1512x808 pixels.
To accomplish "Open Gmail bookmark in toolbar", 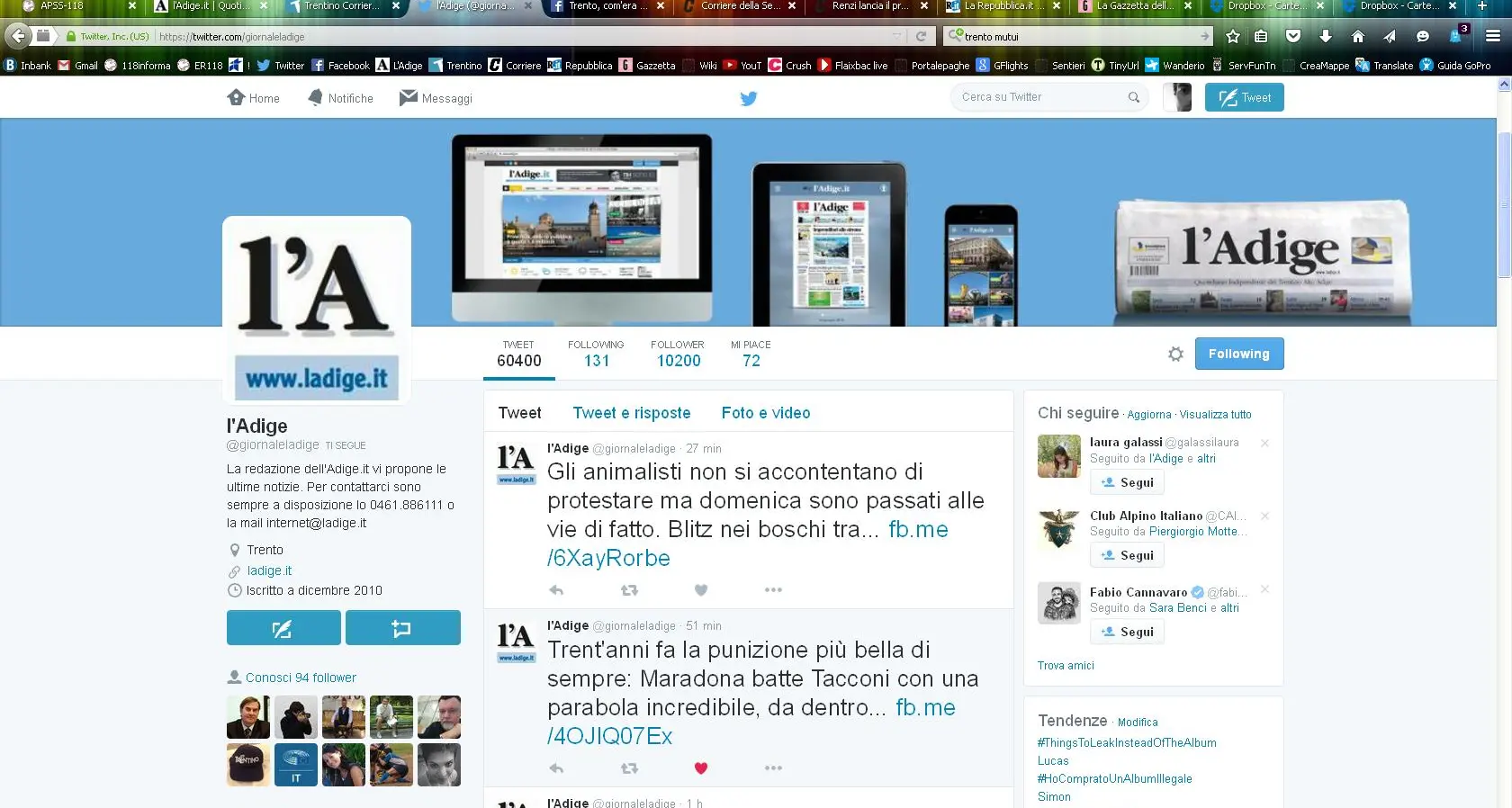I will point(77,65).
